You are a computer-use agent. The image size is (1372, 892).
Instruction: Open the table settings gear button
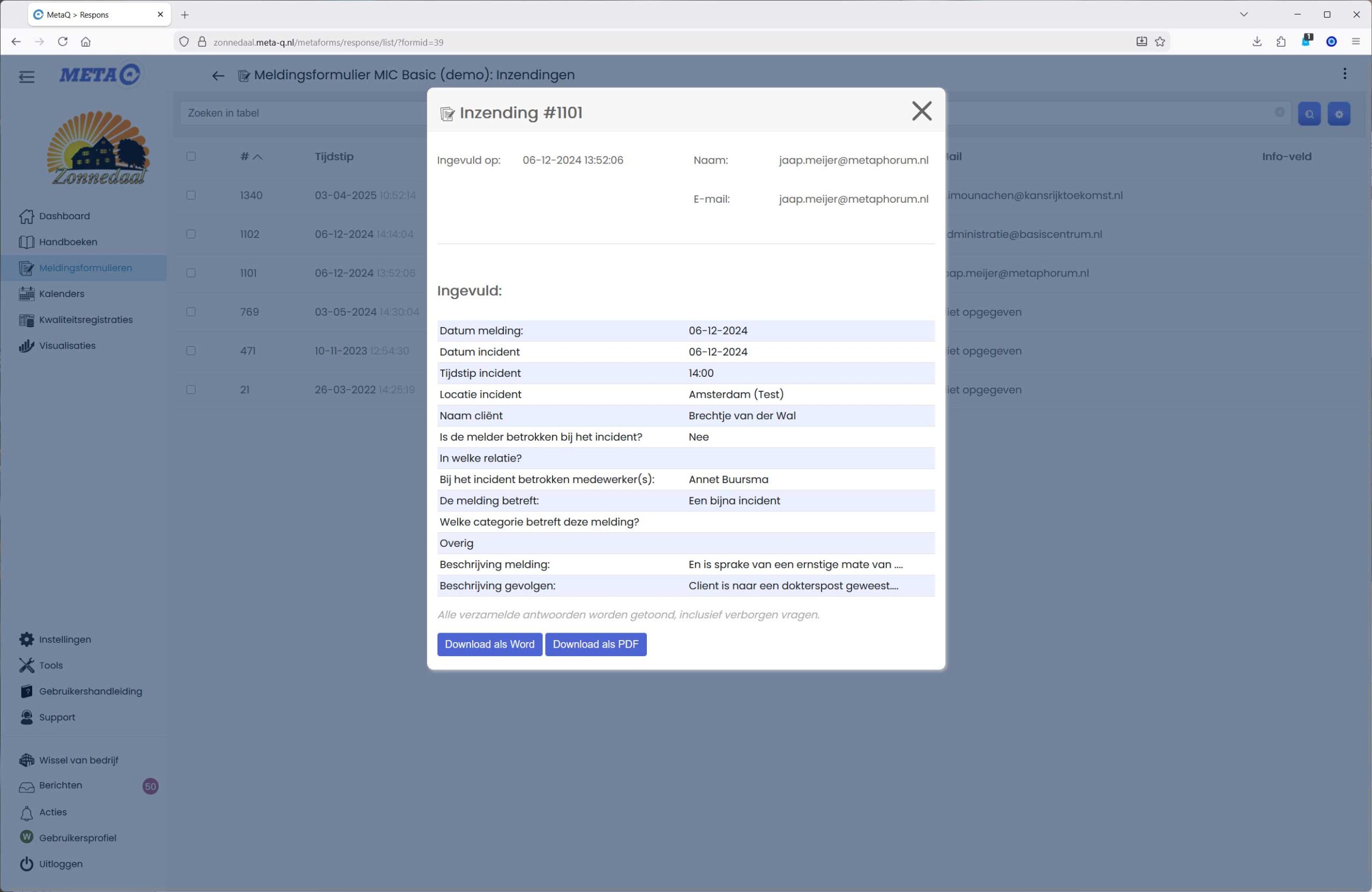(1339, 114)
